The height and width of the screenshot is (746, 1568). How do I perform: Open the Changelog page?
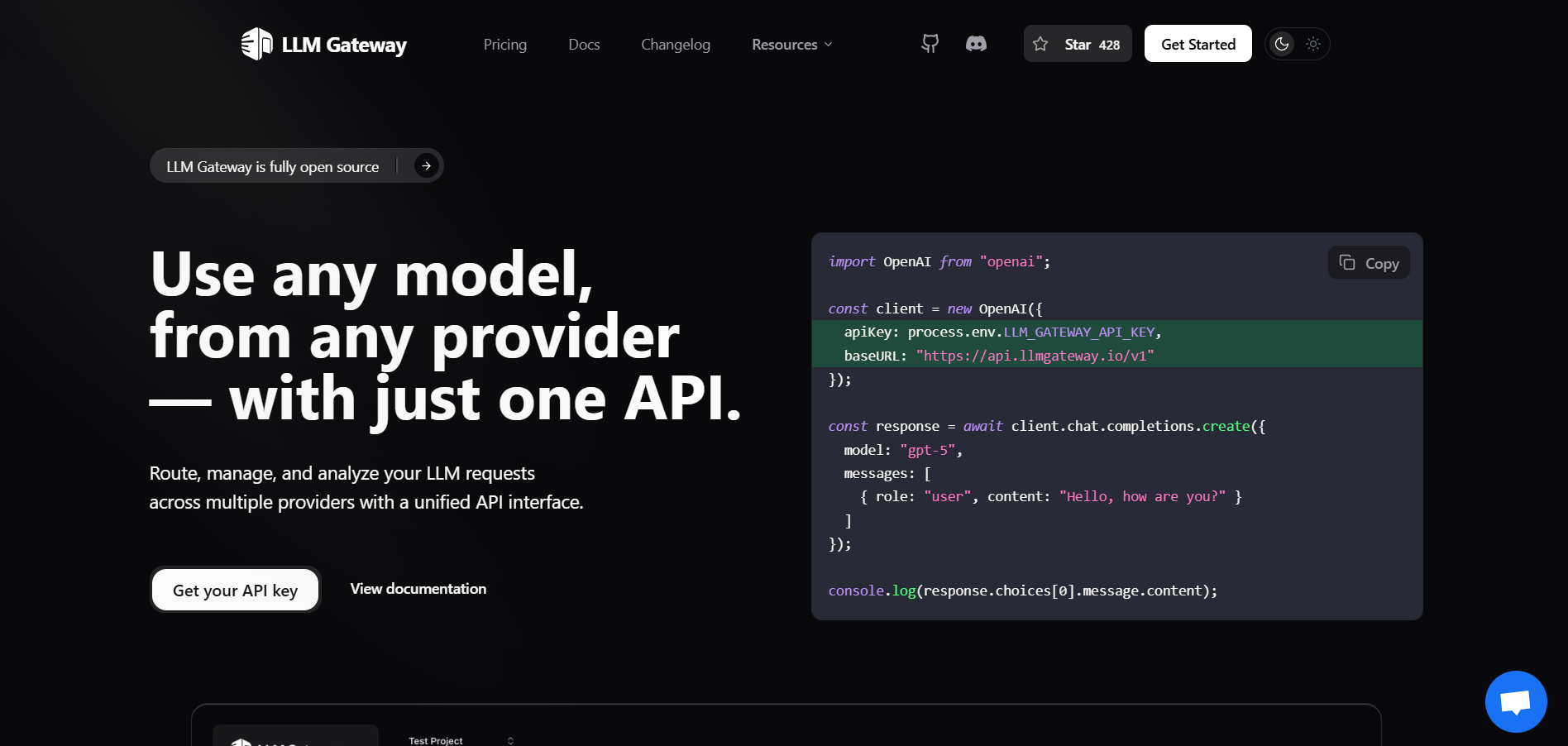pos(676,45)
